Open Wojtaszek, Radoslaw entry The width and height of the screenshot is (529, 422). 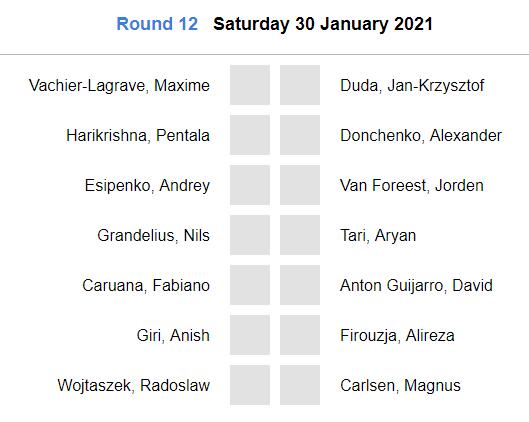[x=134, y=385]
